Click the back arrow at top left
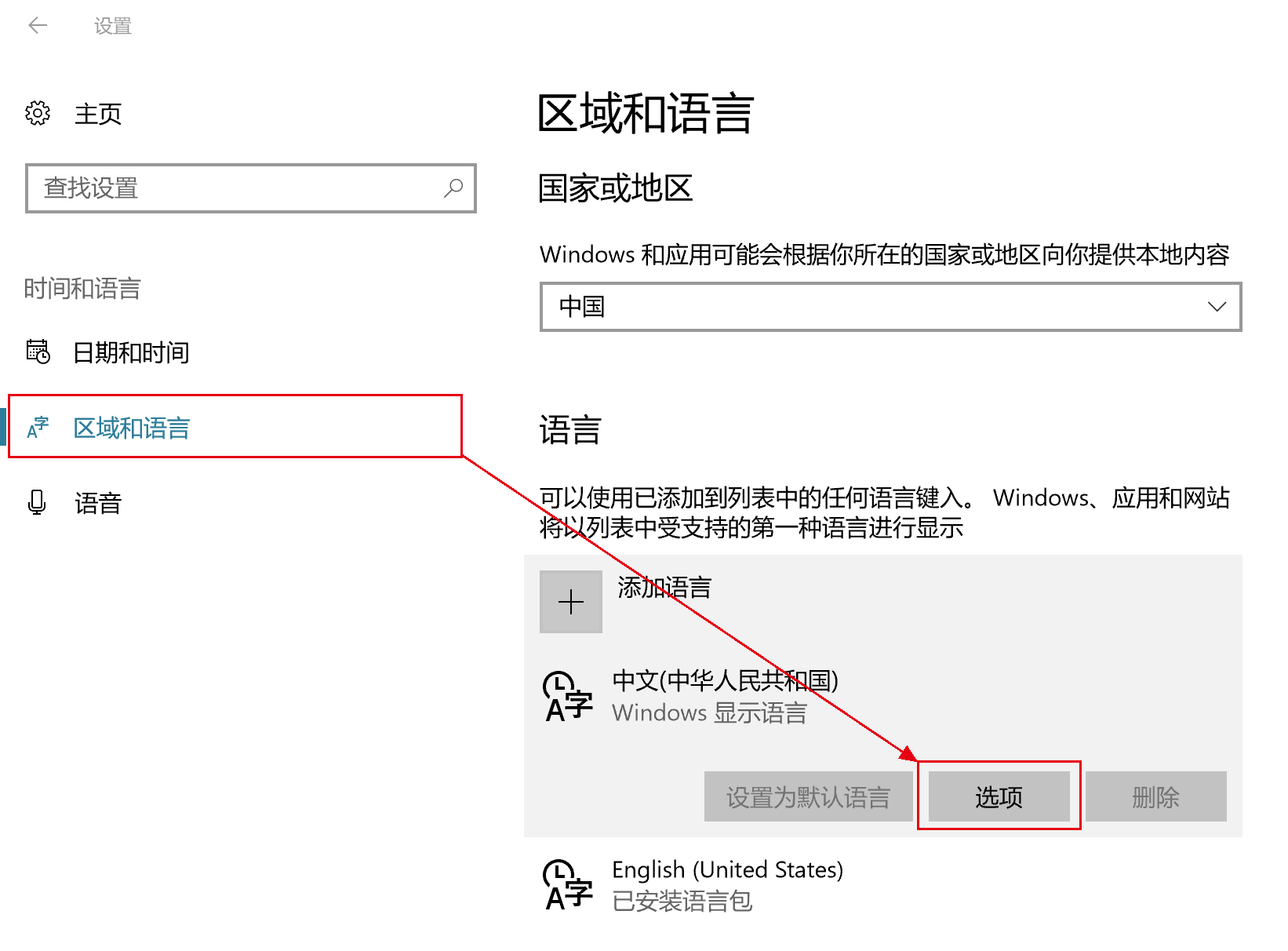 [x=38, y=25]
